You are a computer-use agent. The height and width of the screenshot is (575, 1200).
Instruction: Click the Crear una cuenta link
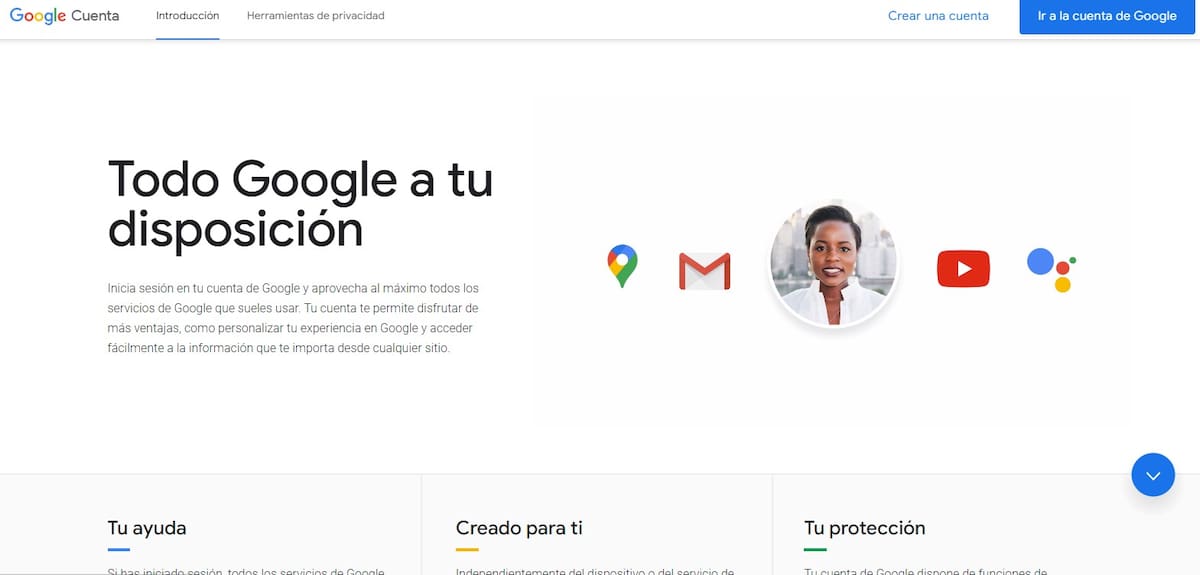coord(938,16)
